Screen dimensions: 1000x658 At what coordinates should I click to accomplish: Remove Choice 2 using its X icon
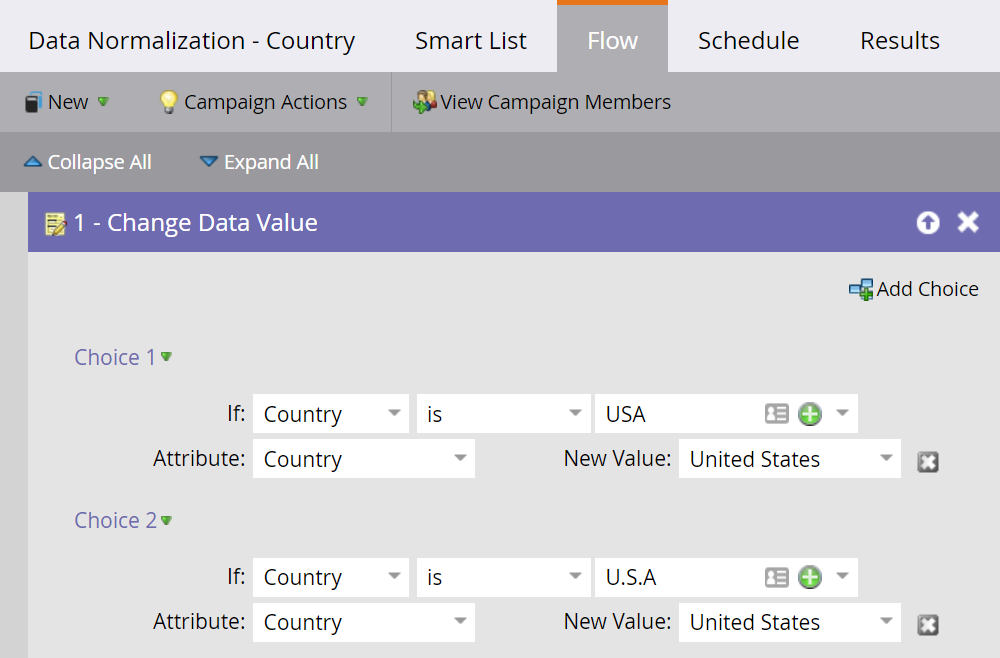(x=927, y=624)
